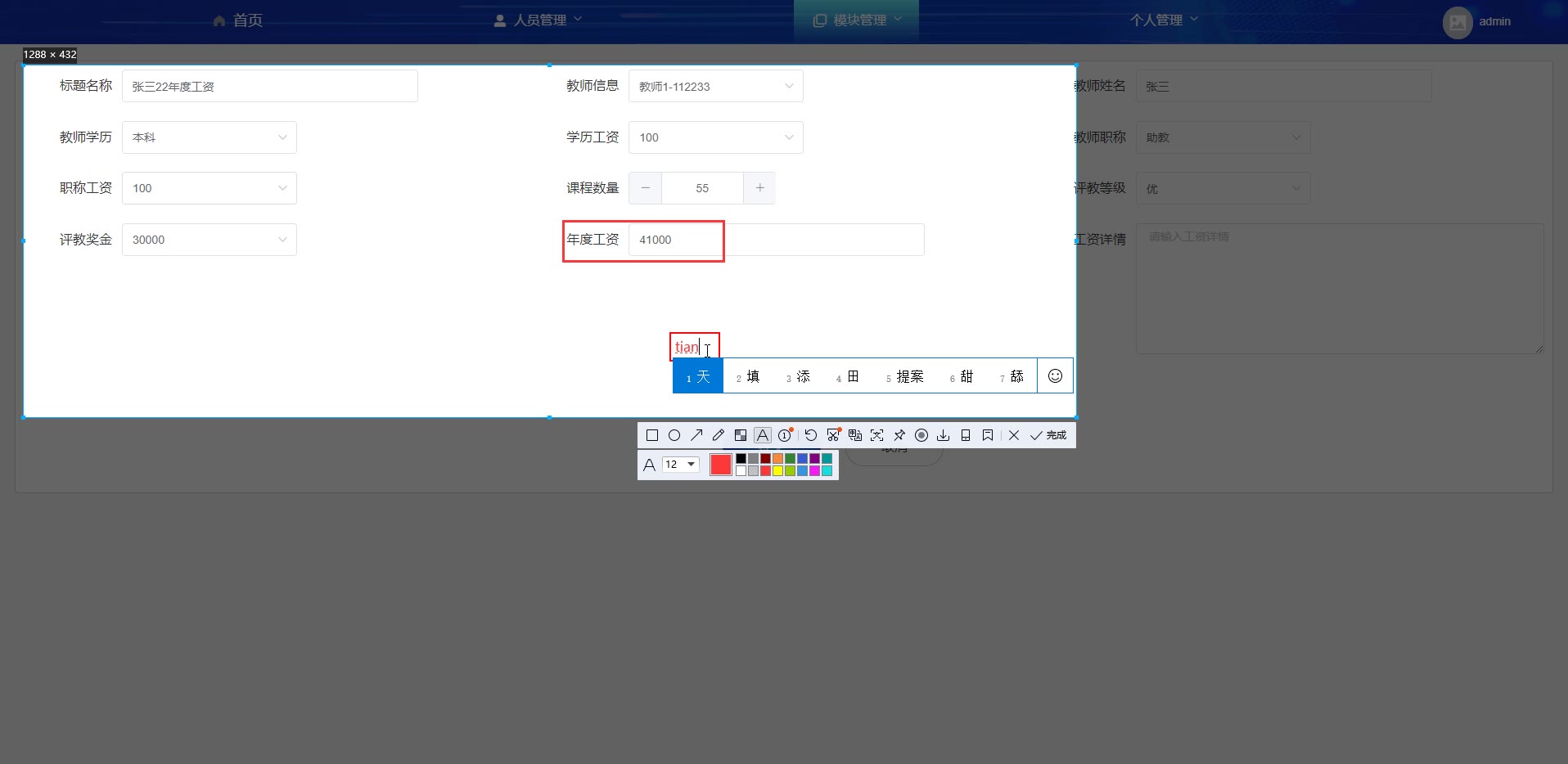
Task: Decrease 课程数量 with the minus button
Action: click(x=646, y=188)
